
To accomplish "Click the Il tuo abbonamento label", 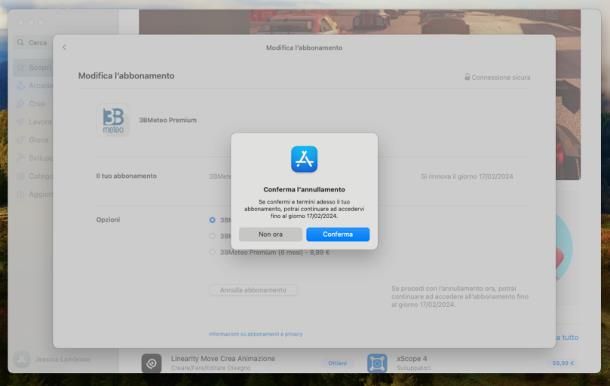I will (126, 176).
